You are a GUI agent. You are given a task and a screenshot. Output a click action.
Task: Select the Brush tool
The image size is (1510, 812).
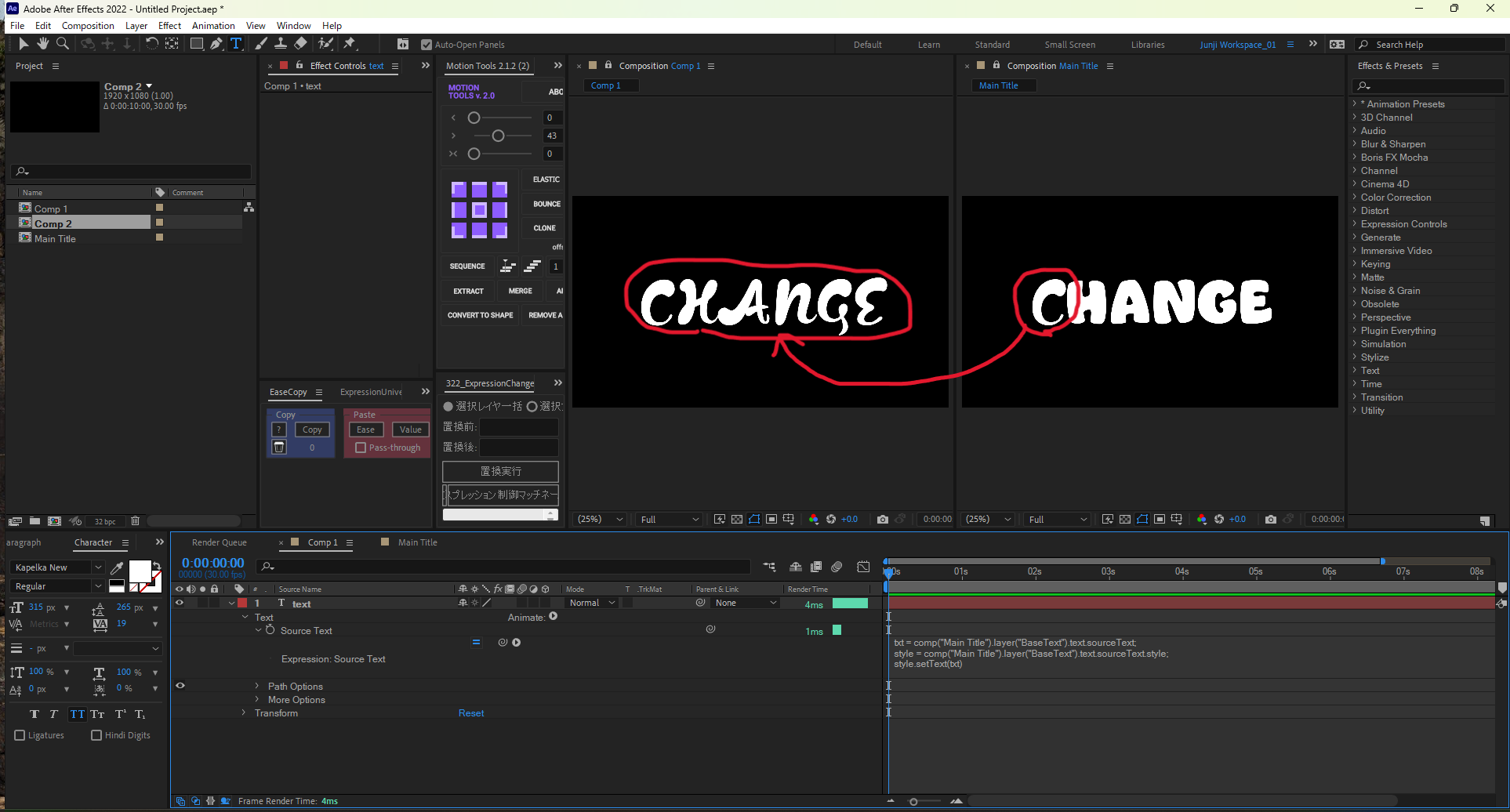click(x=261, y=44)
